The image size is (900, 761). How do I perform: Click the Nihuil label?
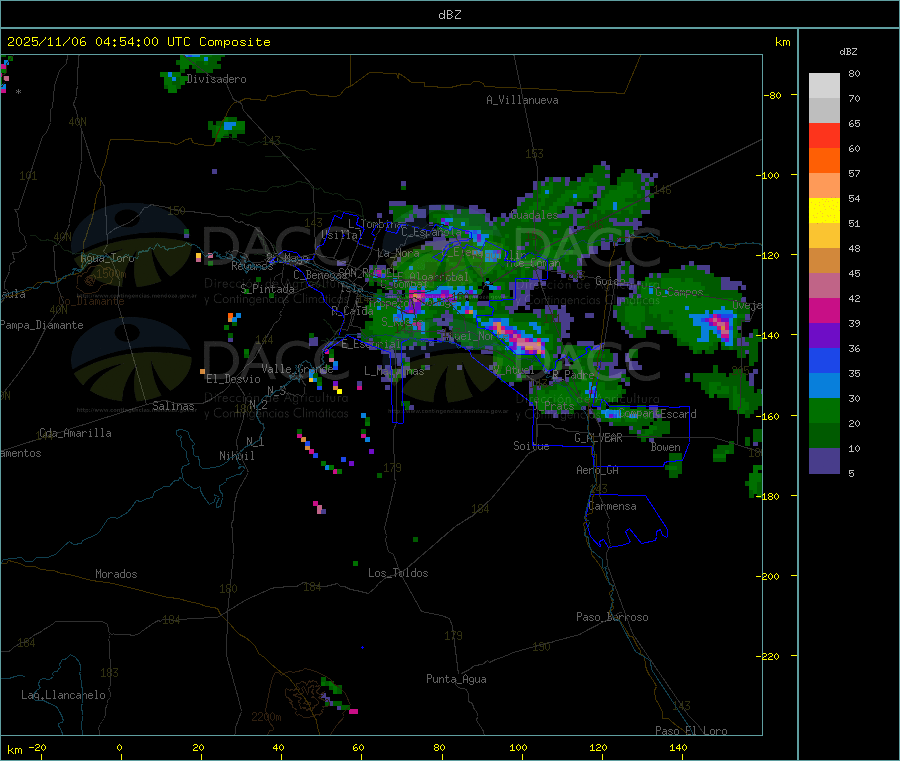click(x=237, y=456)
